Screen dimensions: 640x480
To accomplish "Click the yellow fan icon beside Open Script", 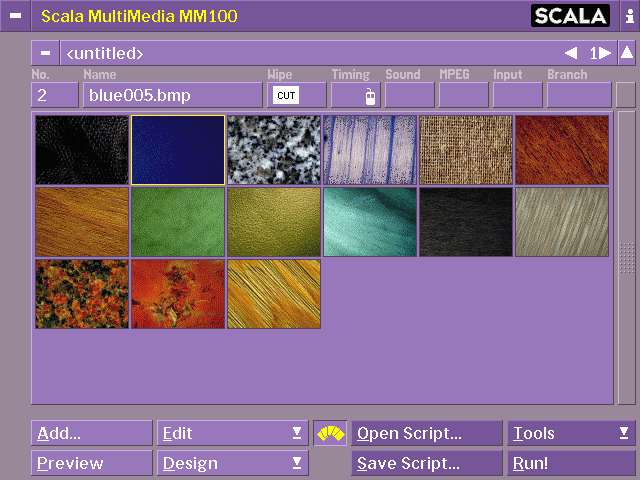I will pyautogui.click(x=330, y=434).
